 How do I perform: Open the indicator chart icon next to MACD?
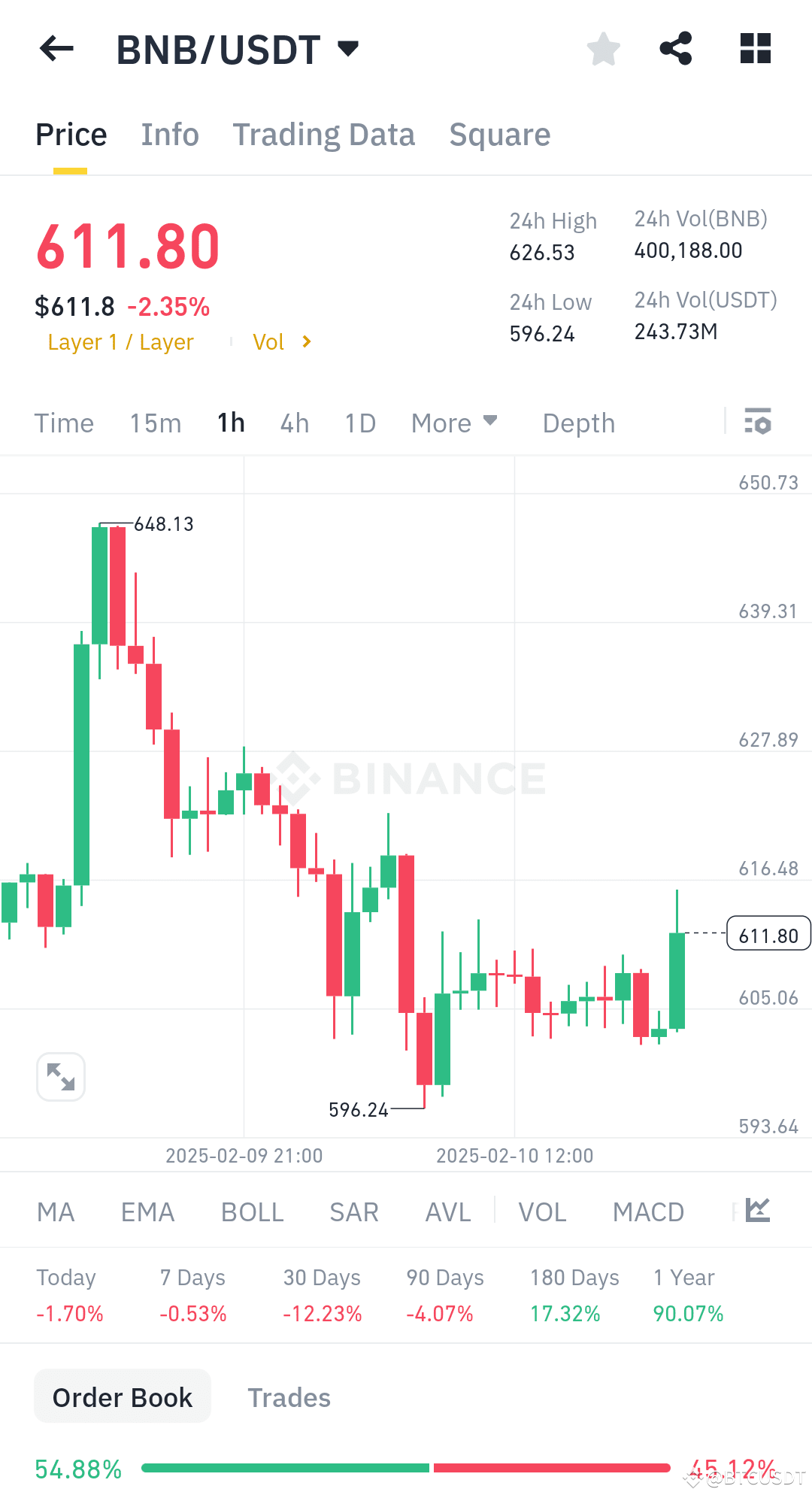point(758,1209)
